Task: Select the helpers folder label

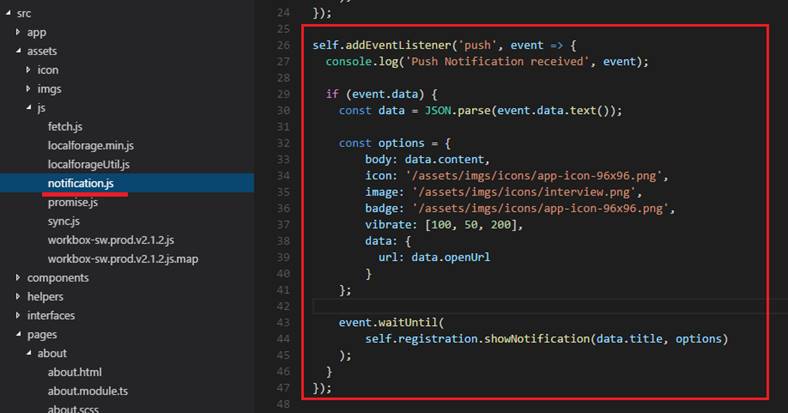Action: (x=45, y=297)
